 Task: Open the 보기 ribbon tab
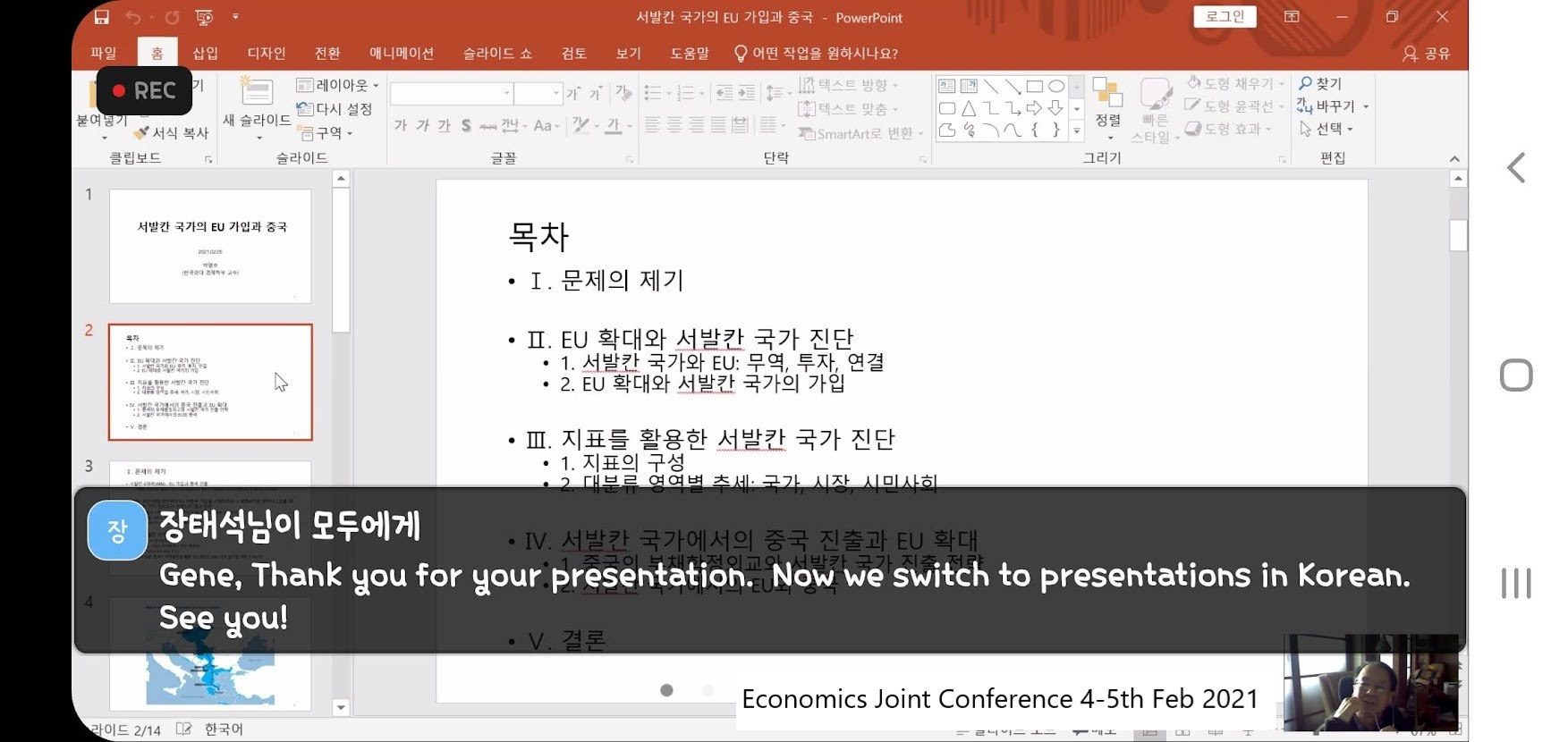[x=629, y=53]
